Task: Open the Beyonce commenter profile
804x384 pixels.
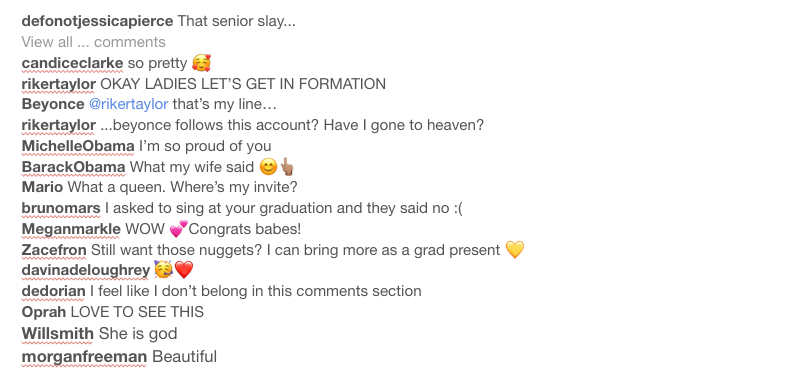Action: pos(53,104)
